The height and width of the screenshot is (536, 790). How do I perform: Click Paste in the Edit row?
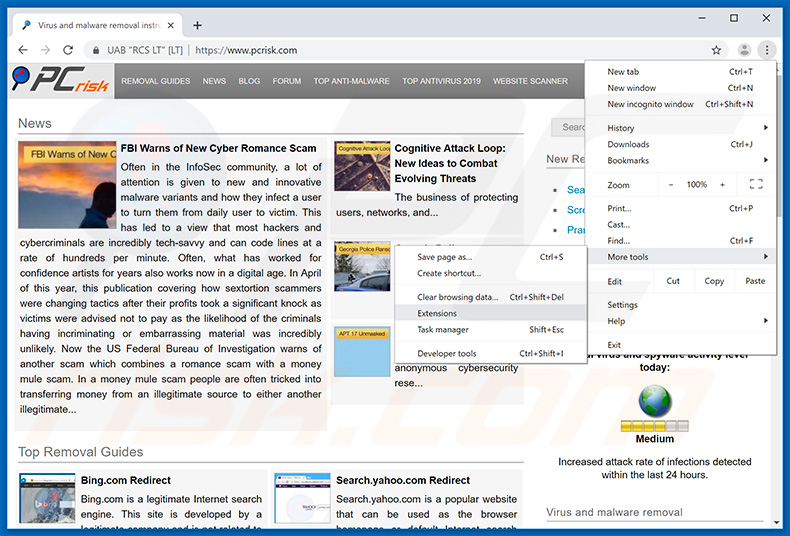pos(755,281)
